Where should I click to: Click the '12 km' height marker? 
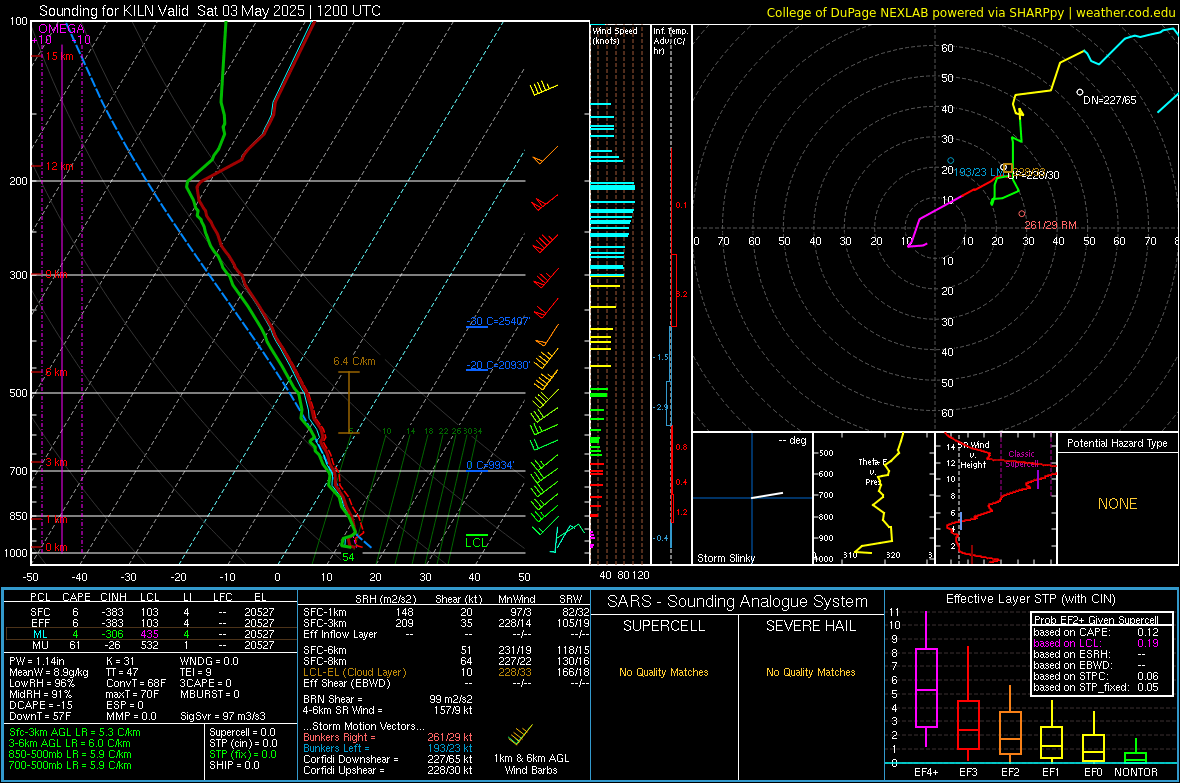click(60, 166)
